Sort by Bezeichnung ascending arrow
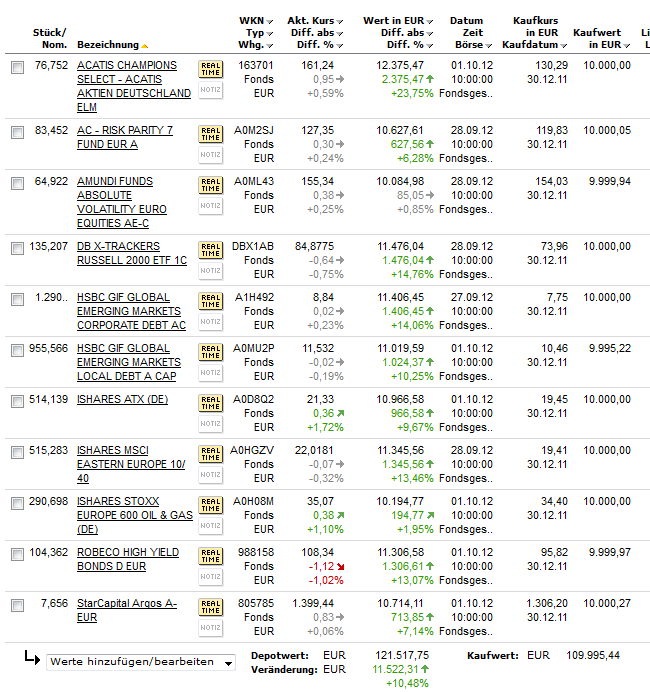This screenshot has height=692, width=650. point(144,46)
